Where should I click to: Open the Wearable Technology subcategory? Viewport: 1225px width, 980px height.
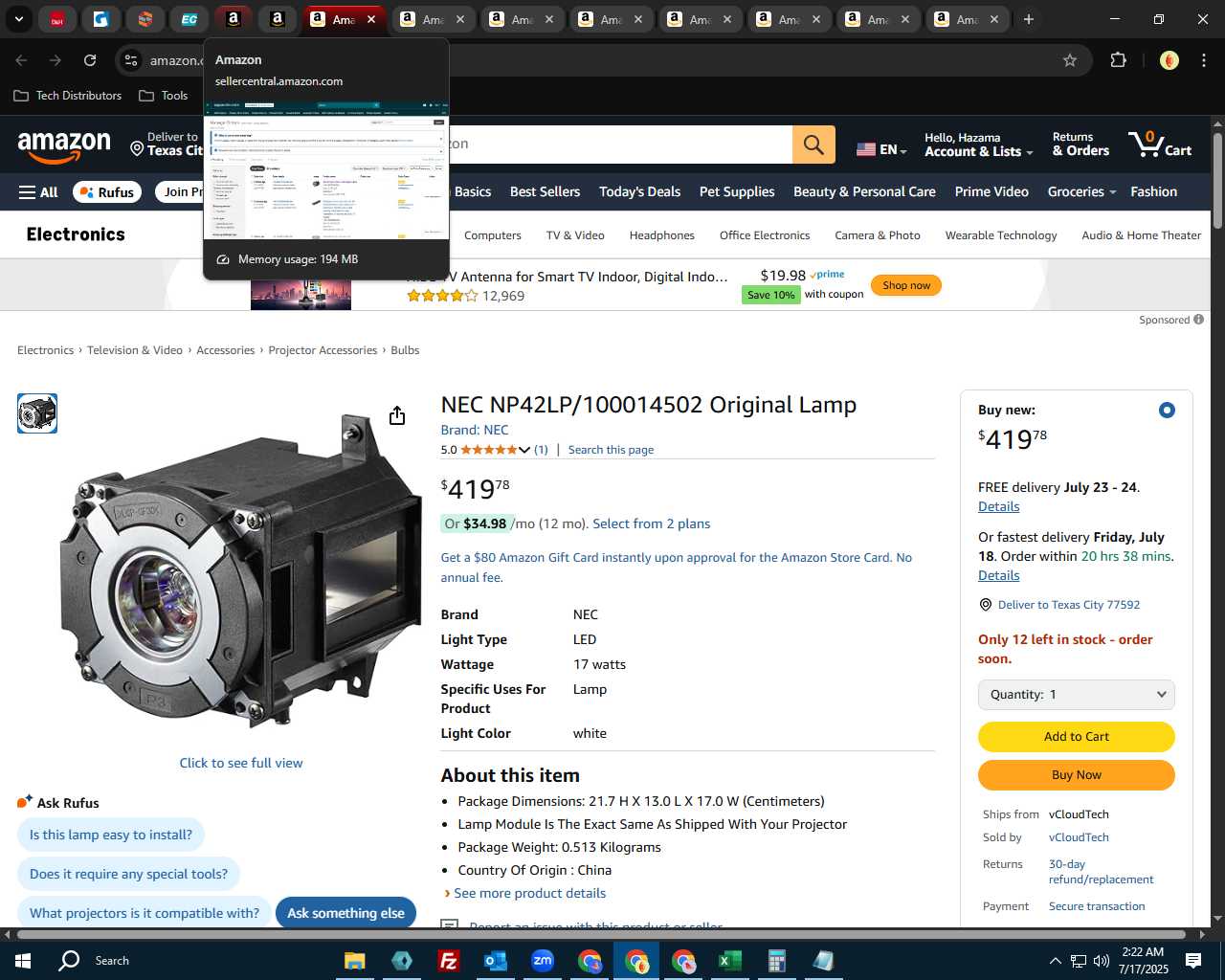(x=1001, y=235)
